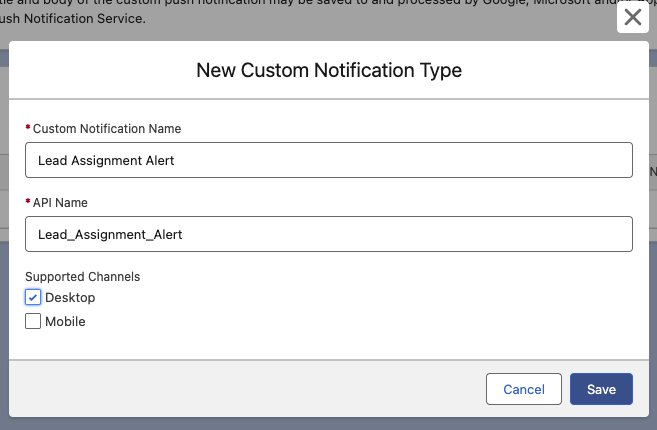This screenshot has width=657, height=430.
Task: Uncheck the Desktop channel checkbox
Action: pos(33,298)
